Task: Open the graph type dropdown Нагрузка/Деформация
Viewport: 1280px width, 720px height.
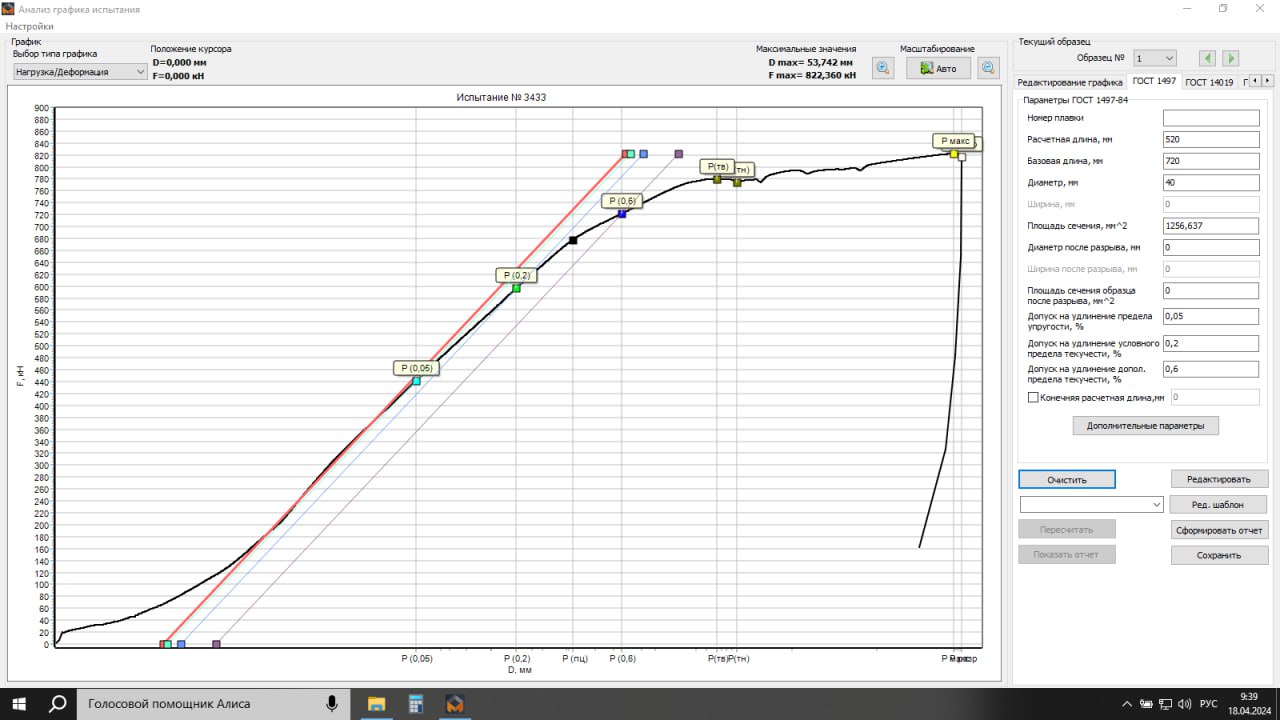Action: [x=80, y=72]
